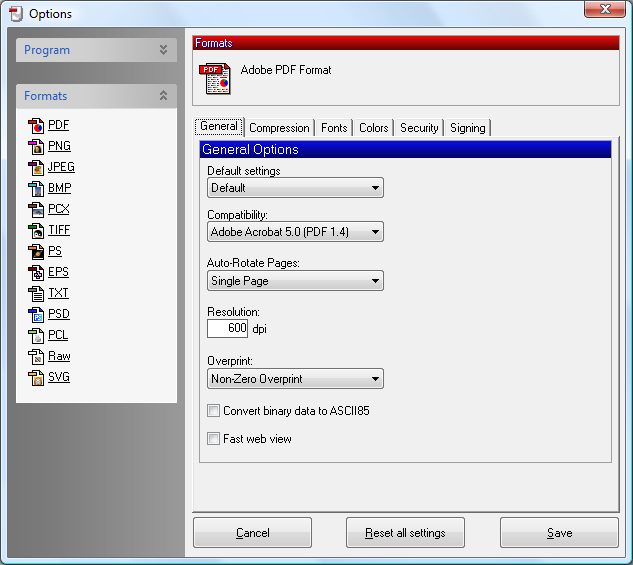Select the EPS format icon
633x565 pixels.
pos(37,273)
